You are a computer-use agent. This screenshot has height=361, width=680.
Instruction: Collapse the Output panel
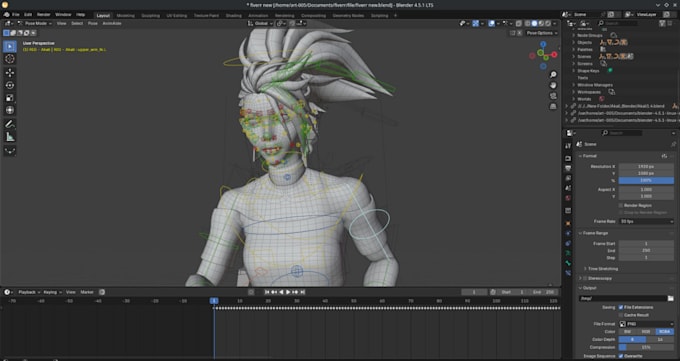[580, 288]
